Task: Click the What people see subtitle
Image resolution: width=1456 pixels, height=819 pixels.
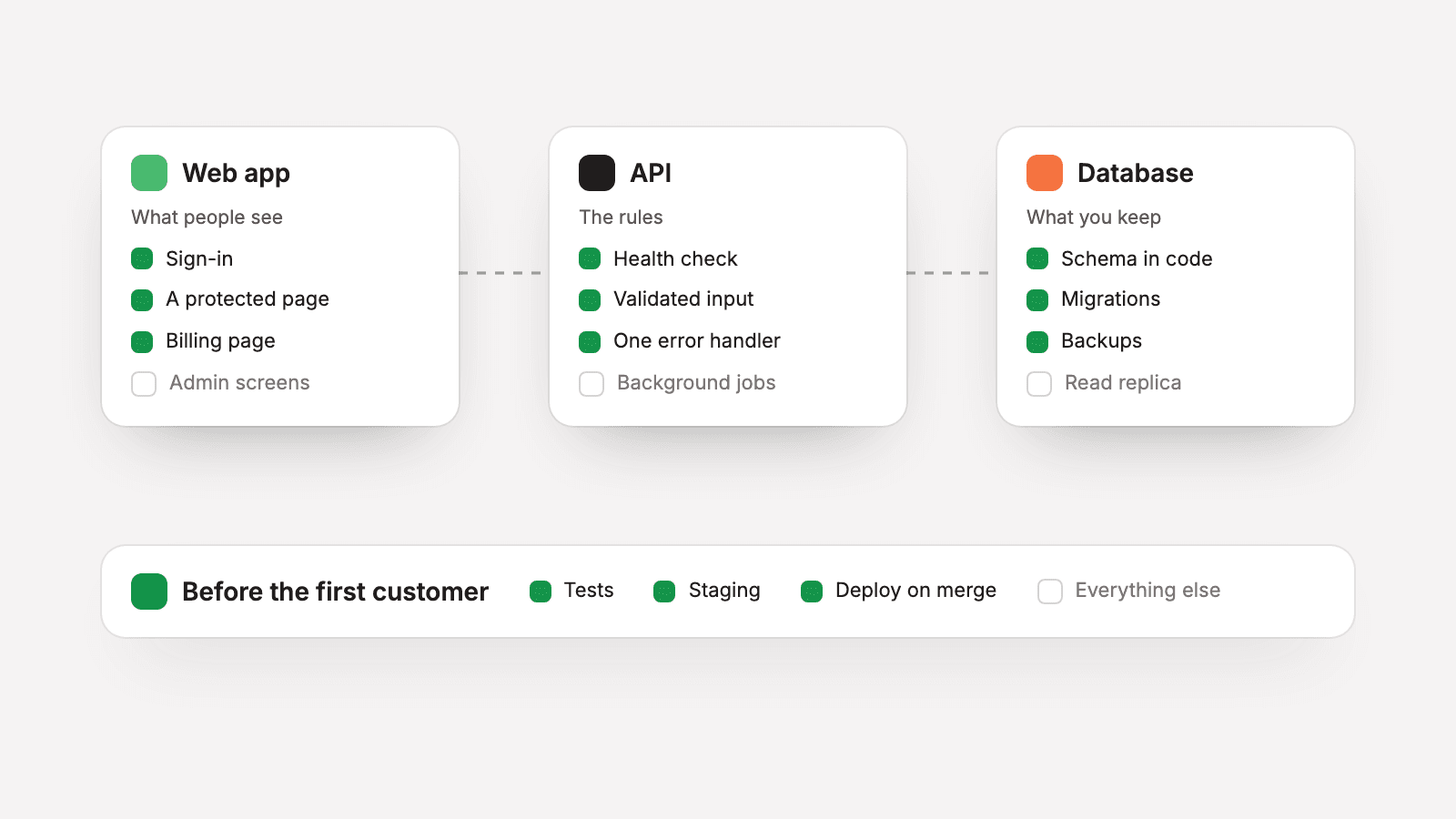Action: 207,217
